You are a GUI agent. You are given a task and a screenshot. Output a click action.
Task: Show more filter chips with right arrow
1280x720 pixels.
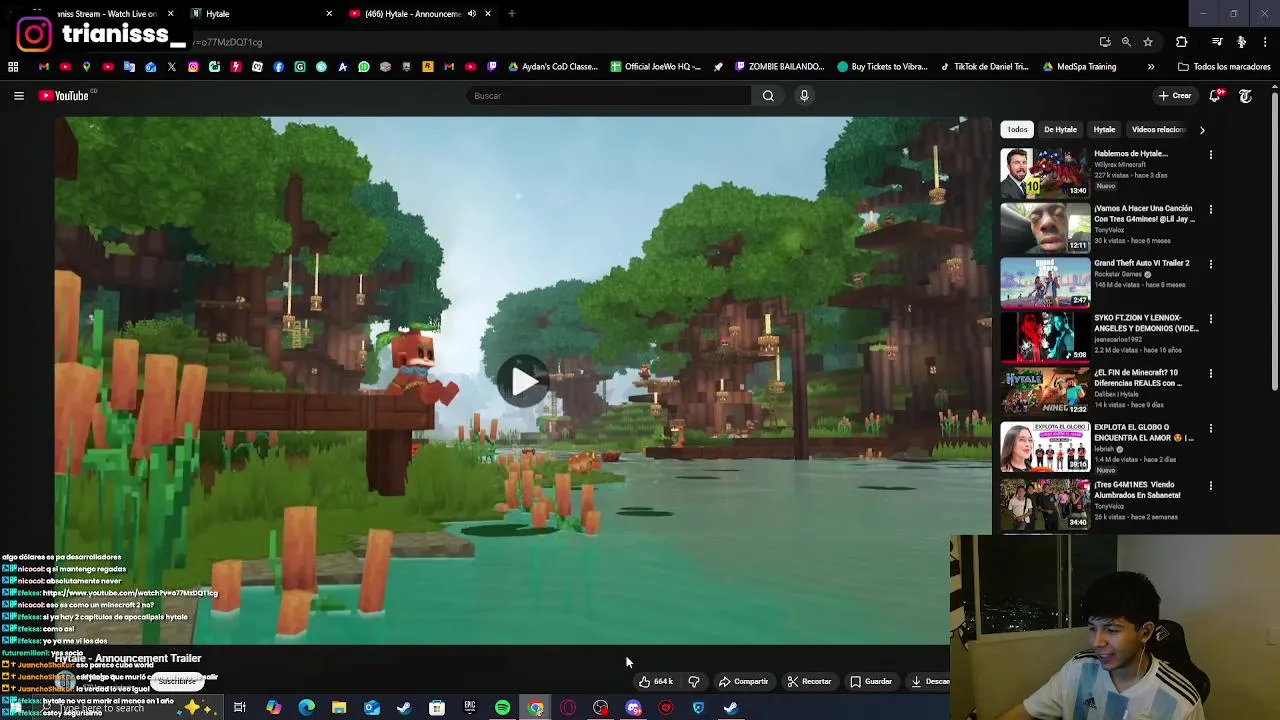(x=1202, y=130)
